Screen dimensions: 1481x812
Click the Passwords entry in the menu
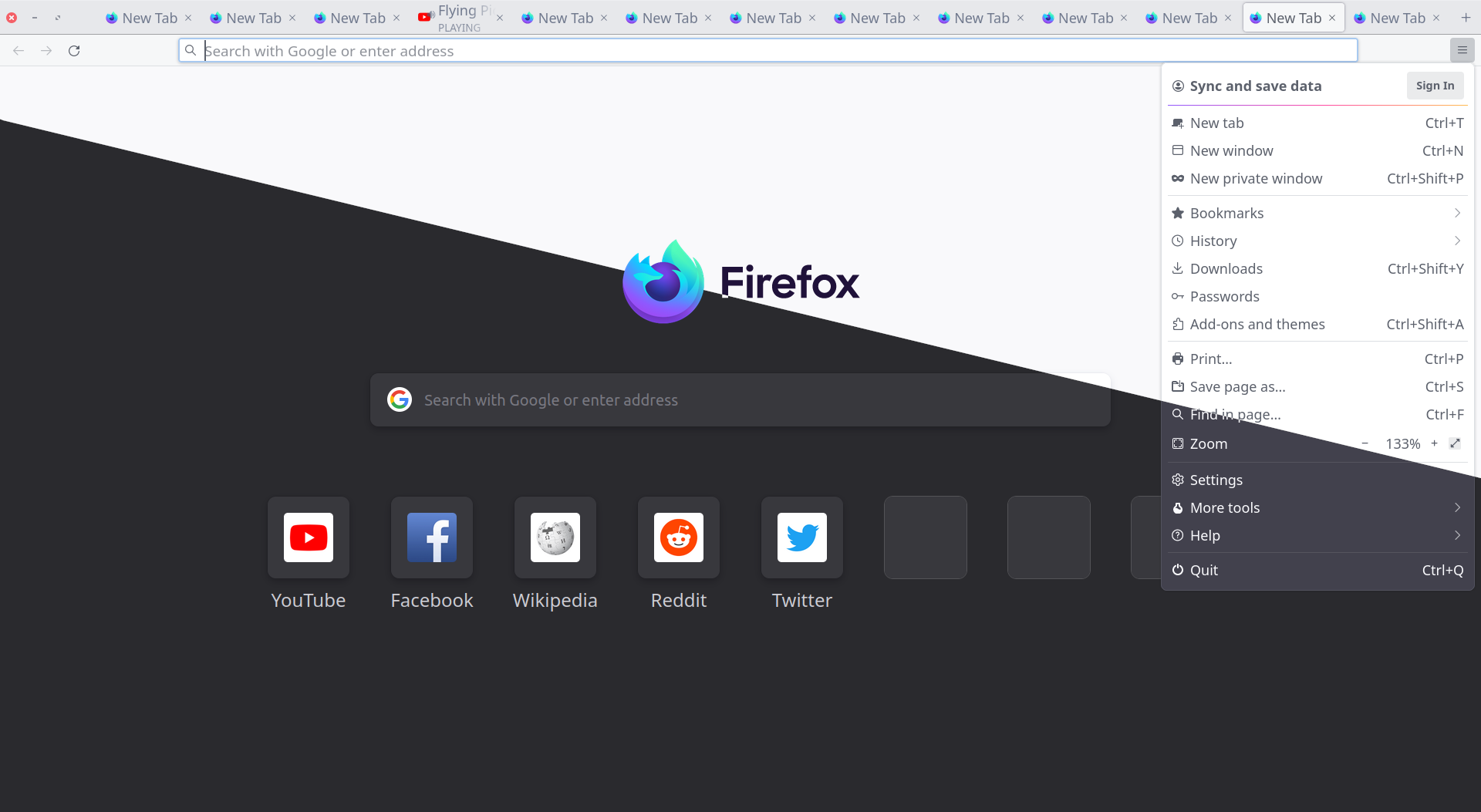[x=1226, y=296]
